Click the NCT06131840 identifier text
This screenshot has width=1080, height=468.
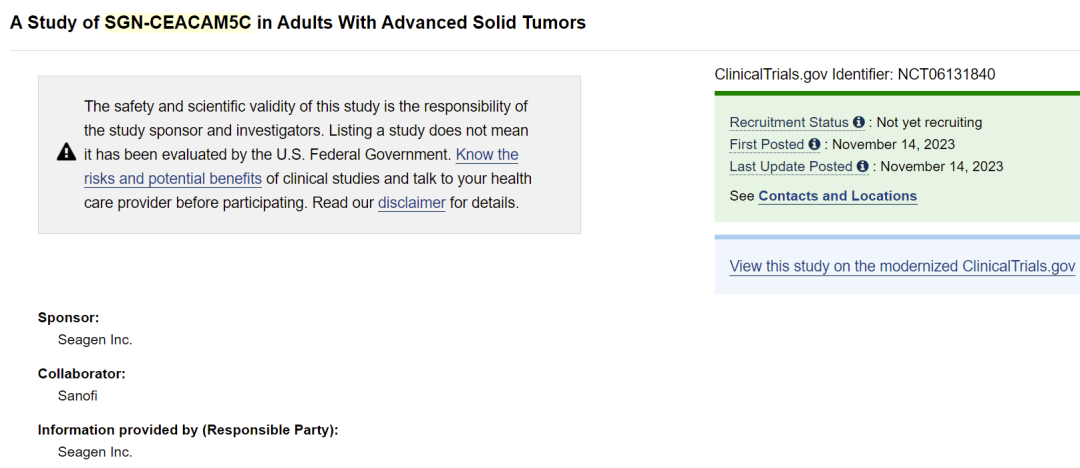[x=945, y=74]
